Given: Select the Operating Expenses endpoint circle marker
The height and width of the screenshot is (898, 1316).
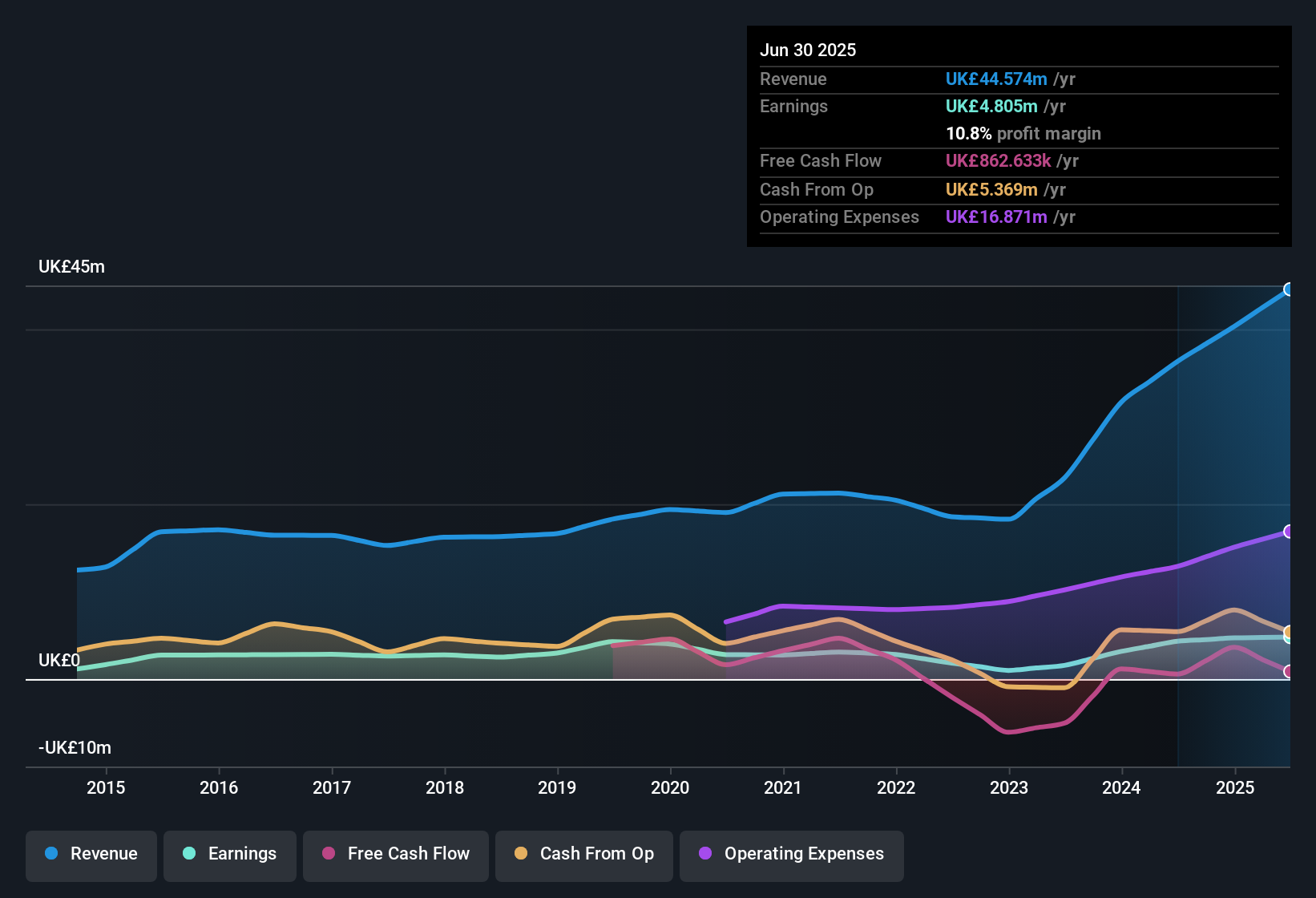Looking at the screenshot, I should click(1288, 532).
